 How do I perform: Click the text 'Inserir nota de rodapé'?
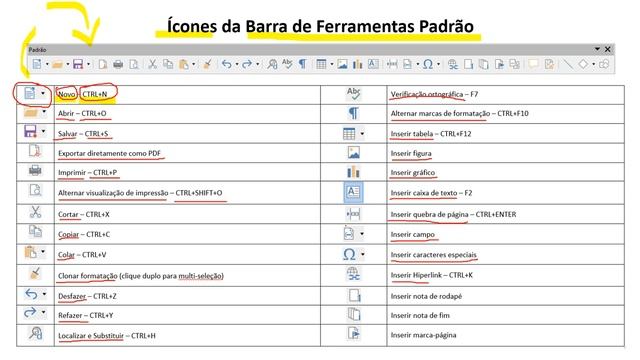click(x=426, y=296)
